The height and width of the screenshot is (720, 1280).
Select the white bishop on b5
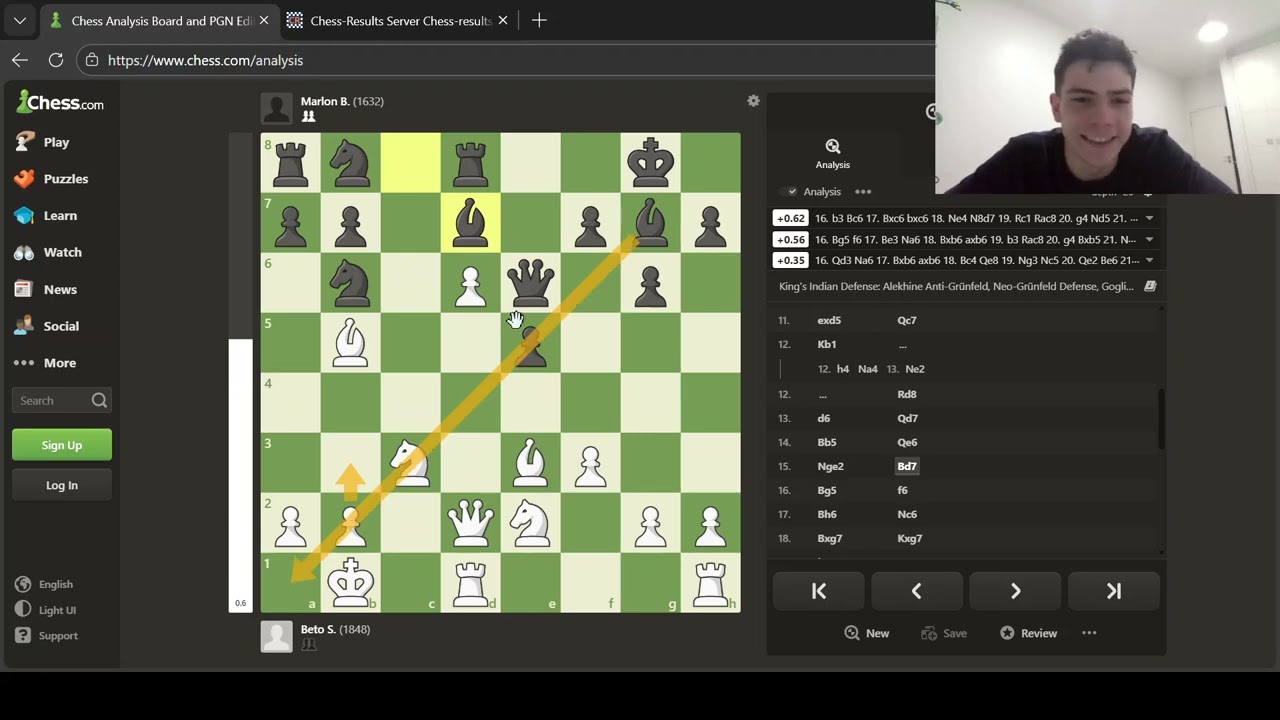click(350, 342)
